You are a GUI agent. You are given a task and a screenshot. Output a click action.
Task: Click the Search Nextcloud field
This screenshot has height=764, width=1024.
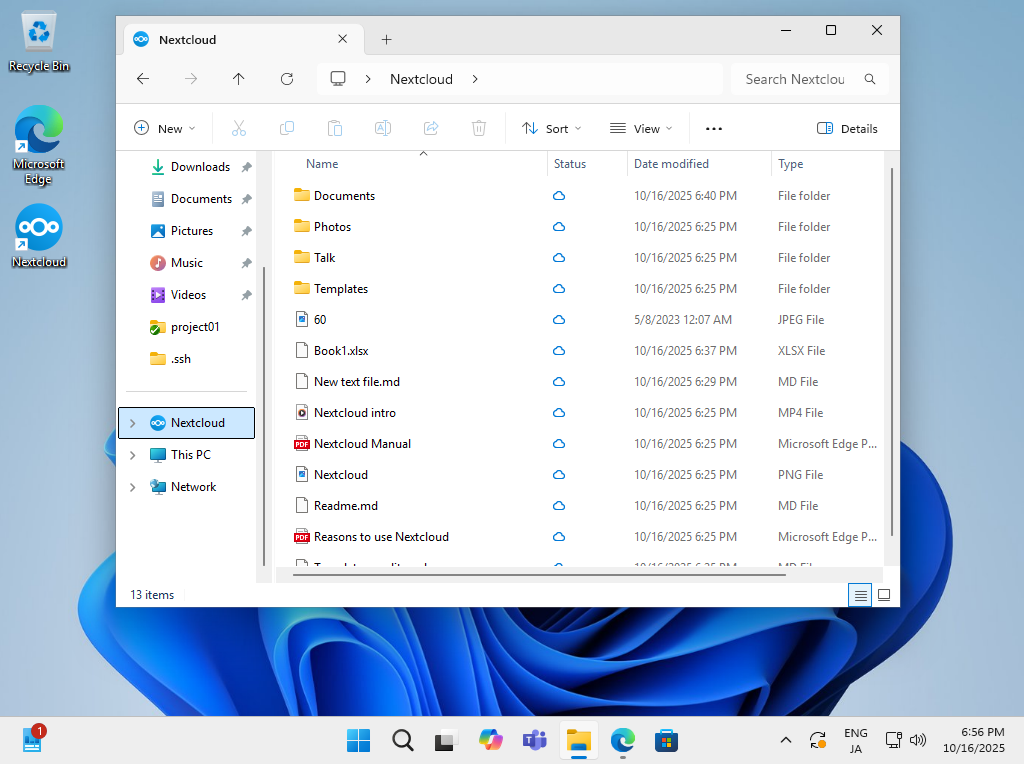point(795,79)
